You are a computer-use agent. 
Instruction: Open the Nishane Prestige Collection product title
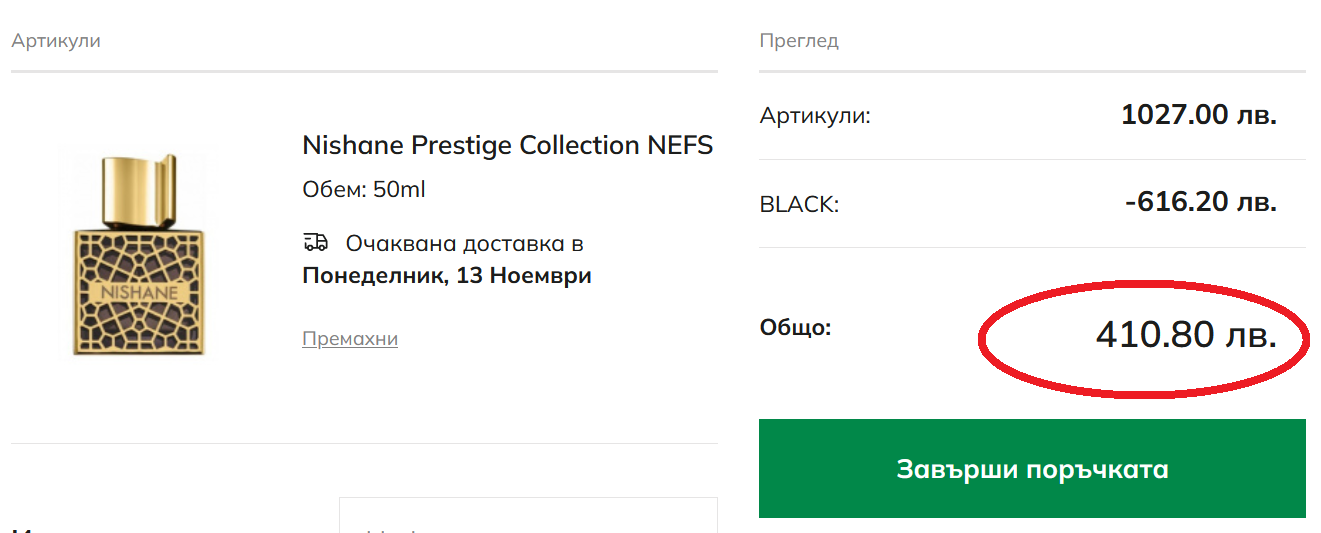(507, 145)
